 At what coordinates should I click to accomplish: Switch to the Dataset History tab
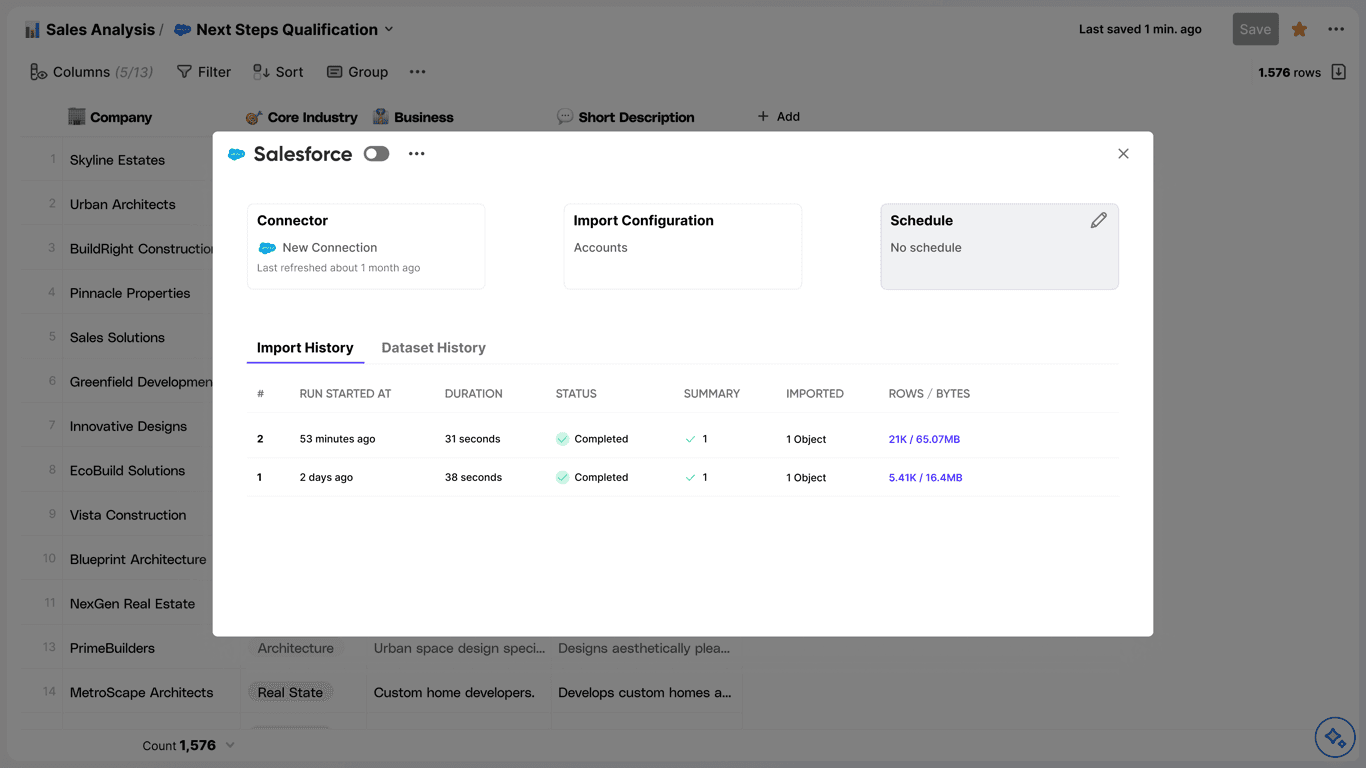(x=433, y=348)
